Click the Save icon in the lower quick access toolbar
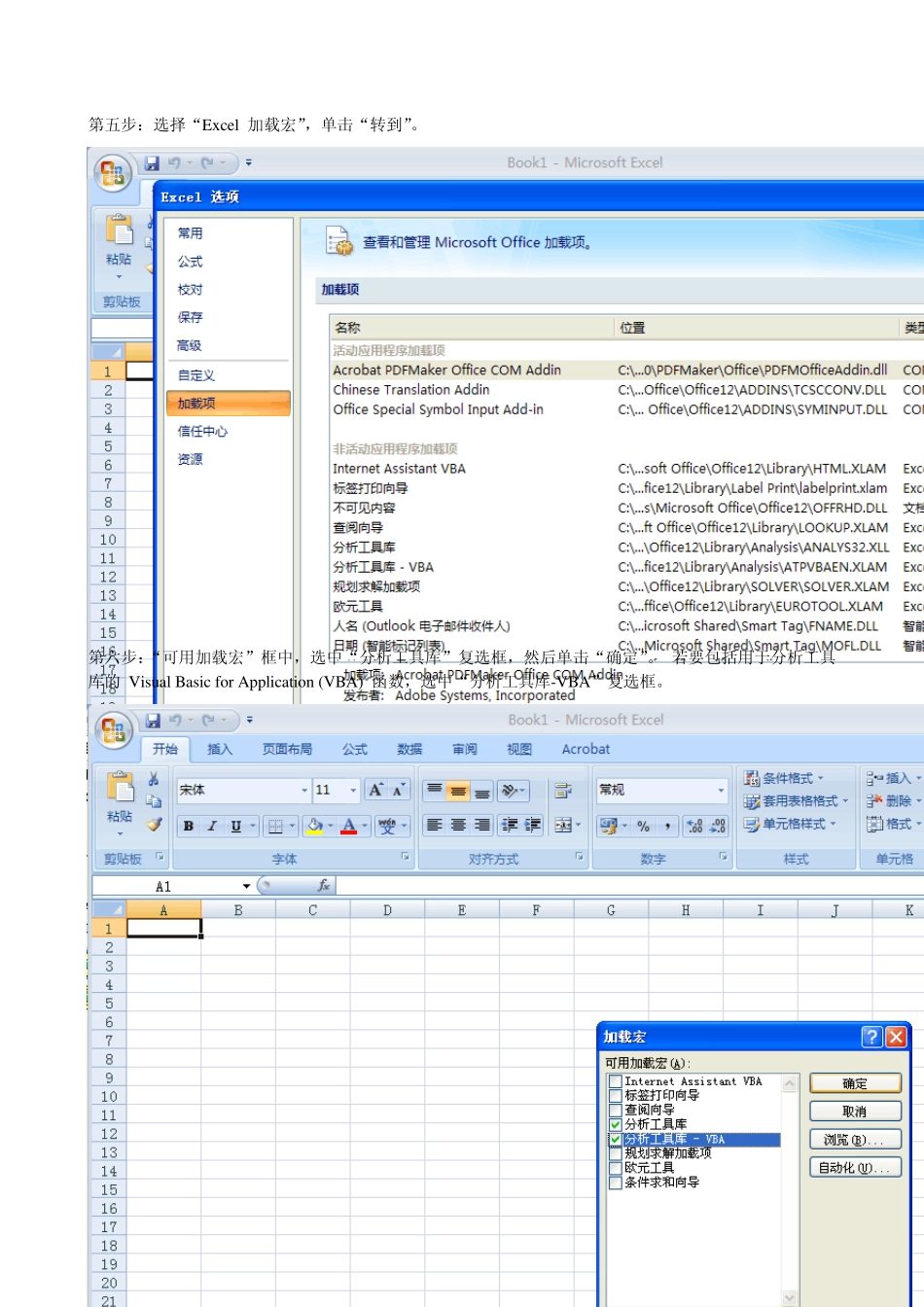924x1307 pixels. pos(153,721)
